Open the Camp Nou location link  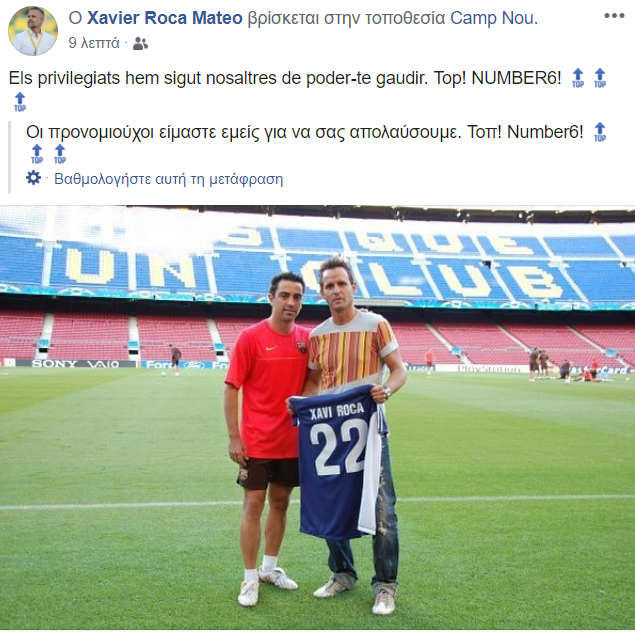(492, 18)
